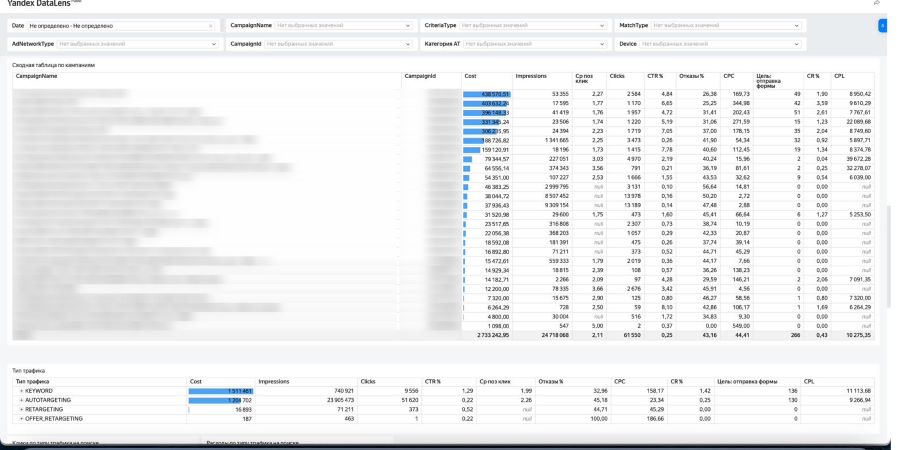Screen dimensions: 900x450
Task: Open the Device filter dropdown
Action: [x=720, y=44]
